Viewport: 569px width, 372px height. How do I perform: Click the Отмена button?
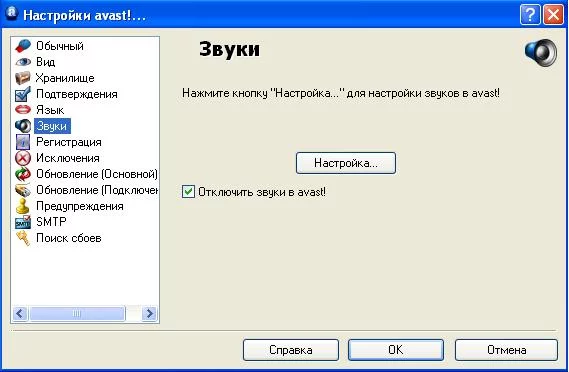[x=506, y=350]
